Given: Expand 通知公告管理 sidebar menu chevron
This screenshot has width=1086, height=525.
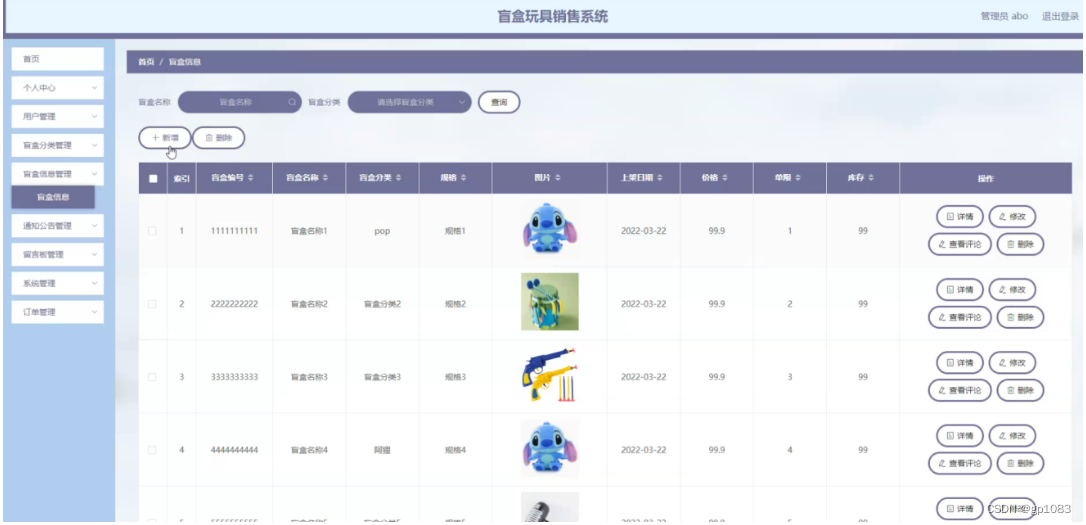Looking at the screenshot, I should 94,226.
